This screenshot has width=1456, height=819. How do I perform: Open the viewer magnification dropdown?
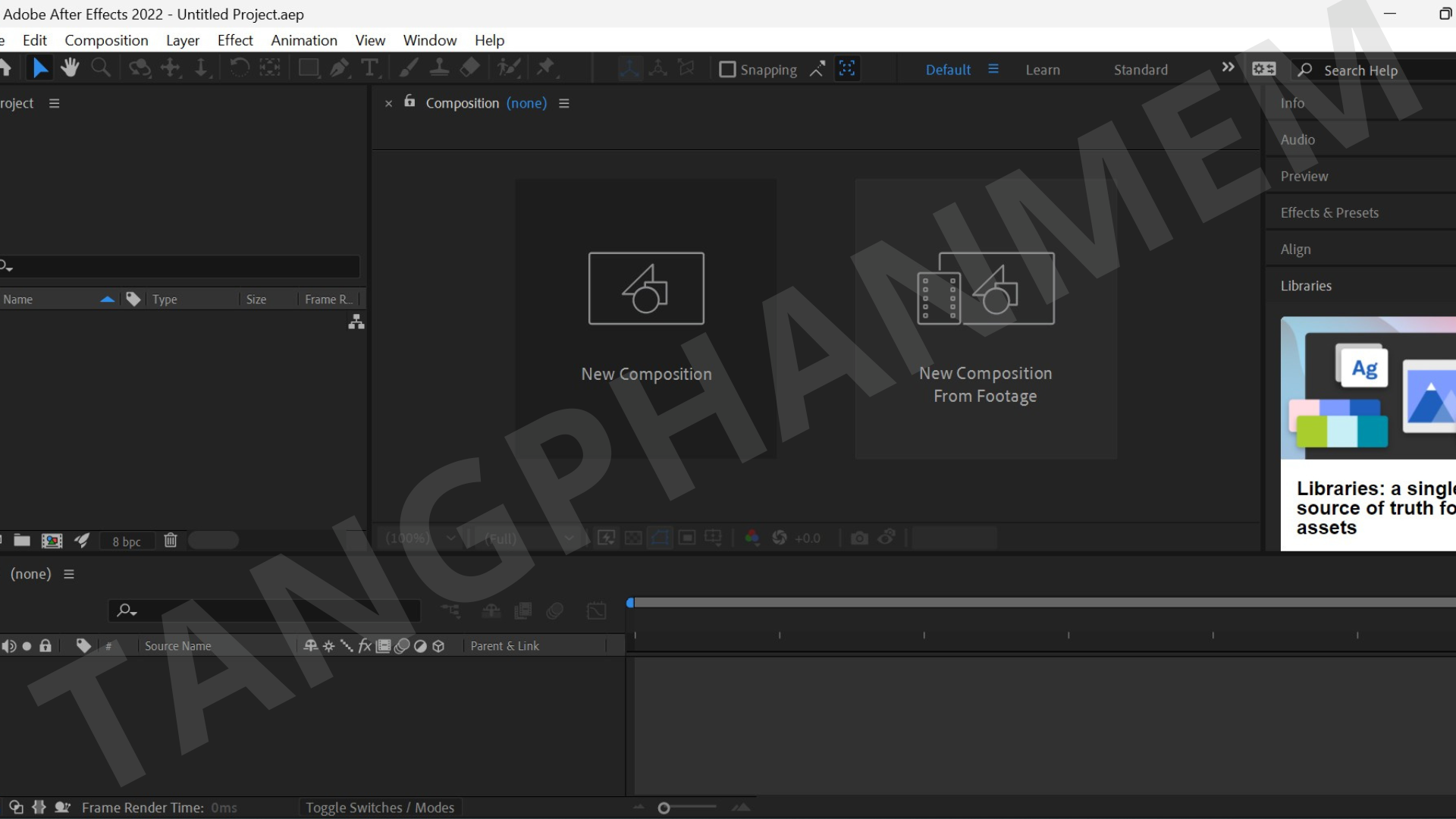coord(452,538)
